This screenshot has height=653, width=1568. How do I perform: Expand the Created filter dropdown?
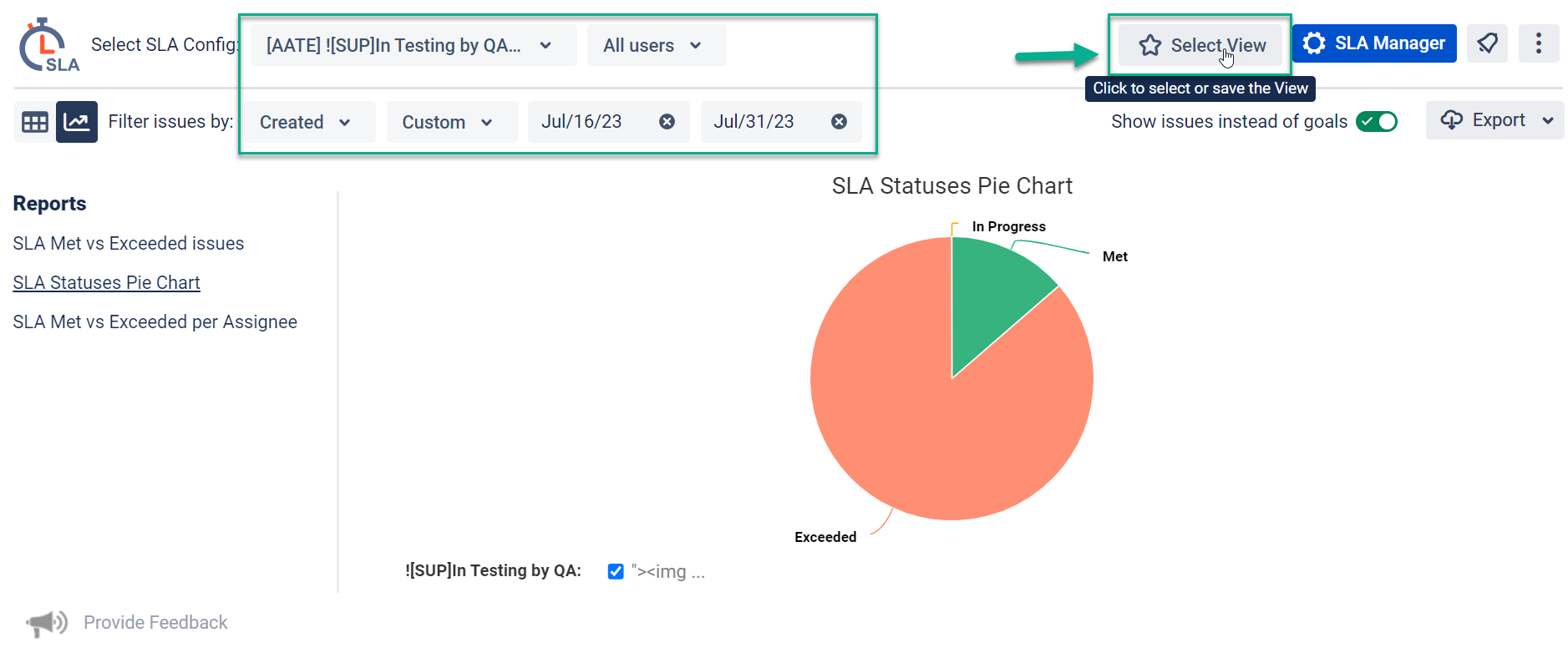click(x=305, y=122)
